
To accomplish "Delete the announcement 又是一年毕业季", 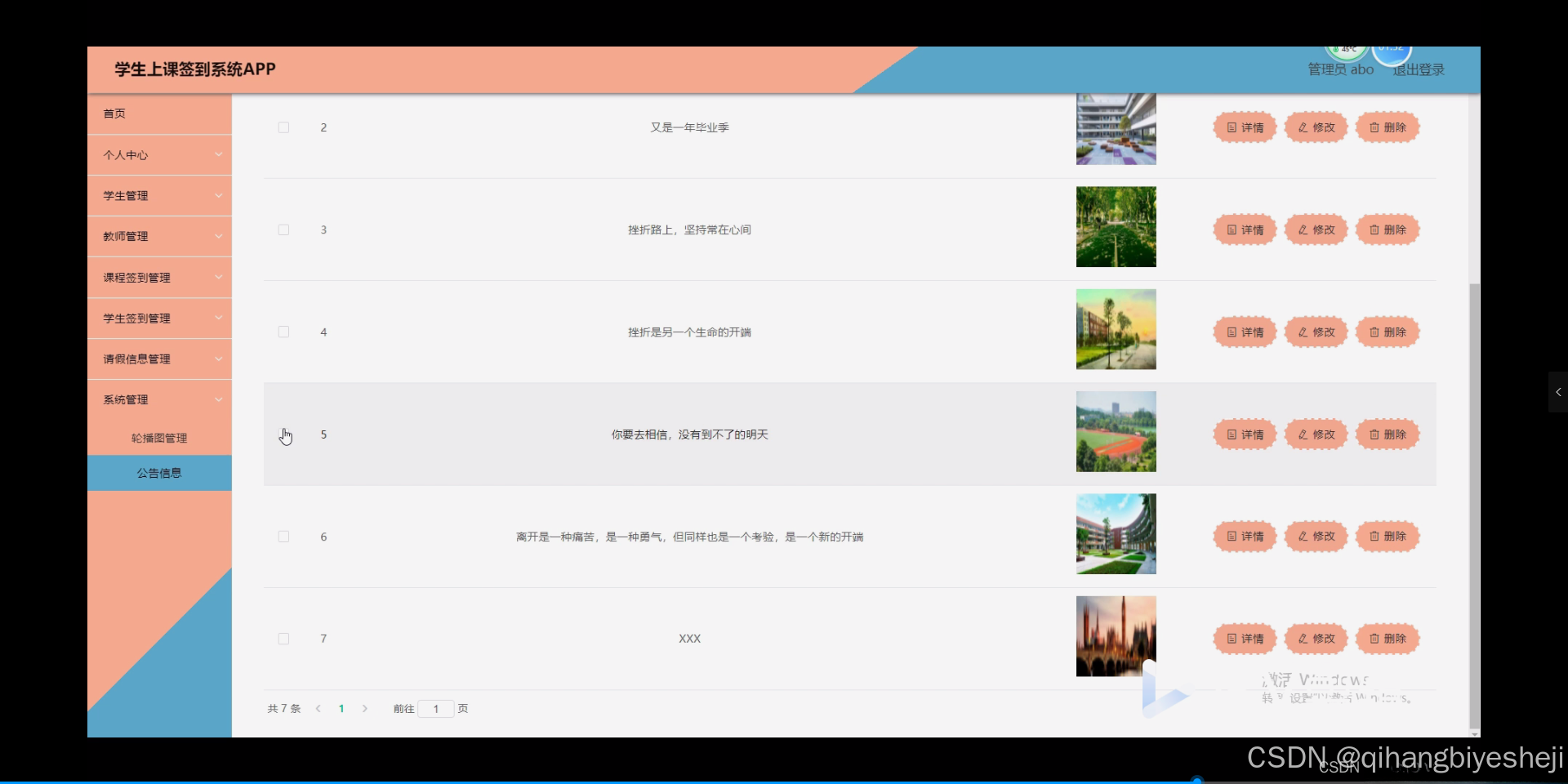I will pyautogui.click(x=1388, y=127).
